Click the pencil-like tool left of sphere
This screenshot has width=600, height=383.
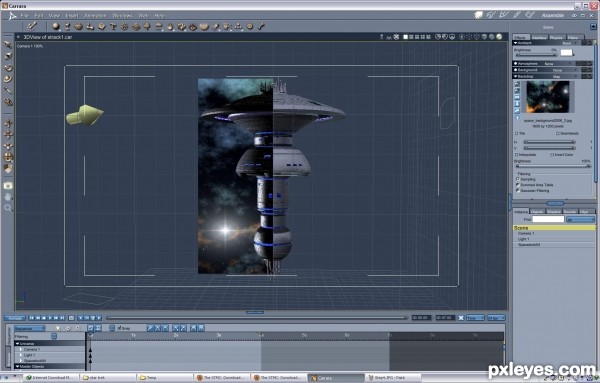(31, 26)
